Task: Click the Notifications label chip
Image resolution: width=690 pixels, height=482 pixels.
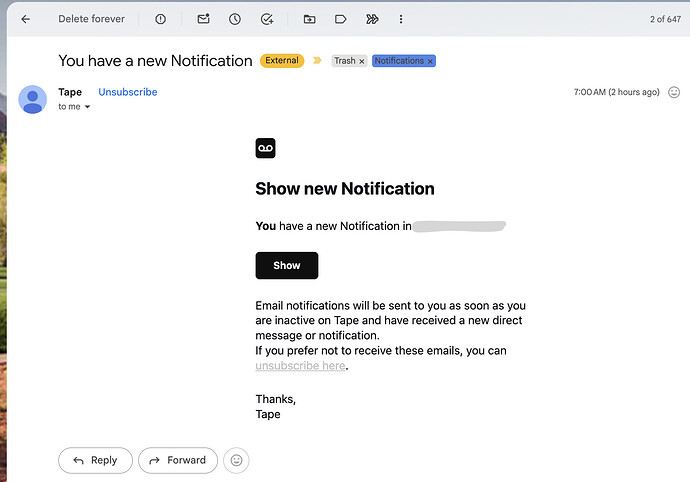Action: (399, 61)
